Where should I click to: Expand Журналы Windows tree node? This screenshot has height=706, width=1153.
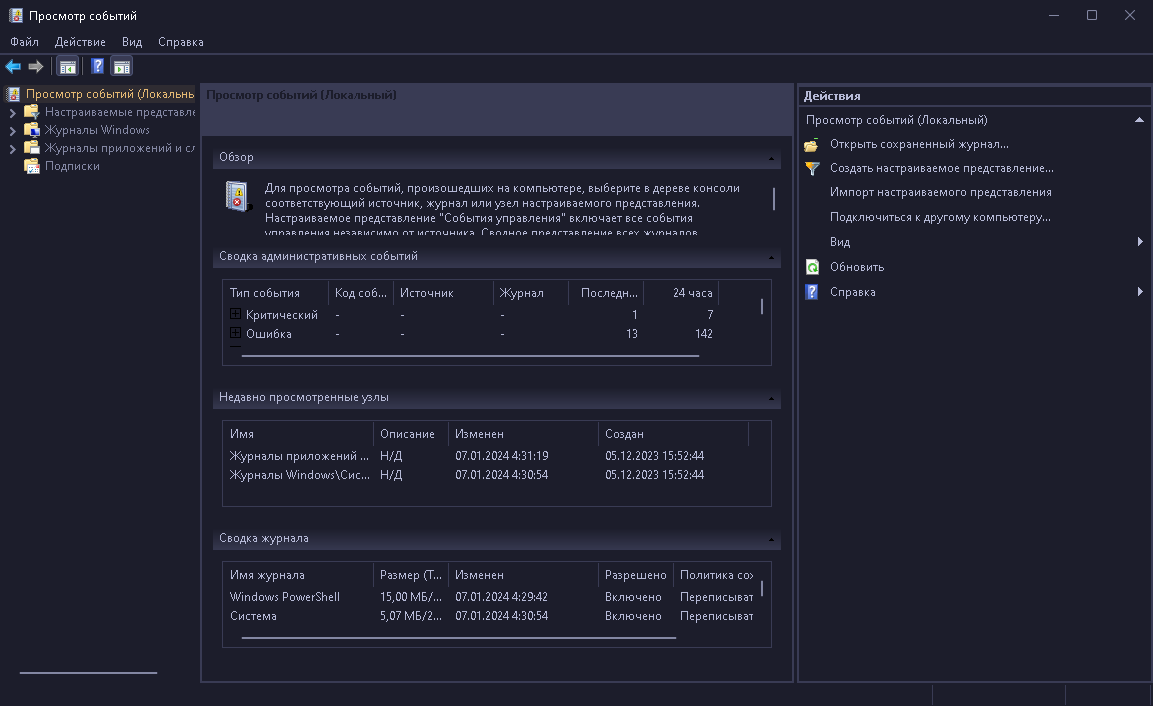(x=13, y=131)
